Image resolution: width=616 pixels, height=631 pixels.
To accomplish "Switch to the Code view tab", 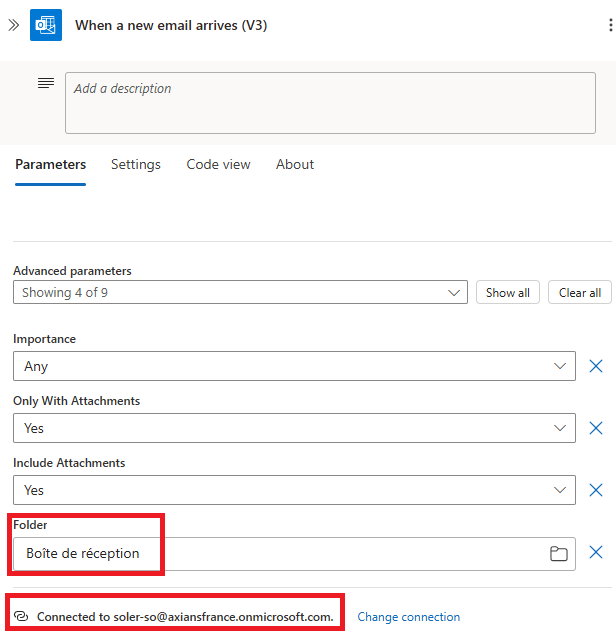I will (218, 164).
